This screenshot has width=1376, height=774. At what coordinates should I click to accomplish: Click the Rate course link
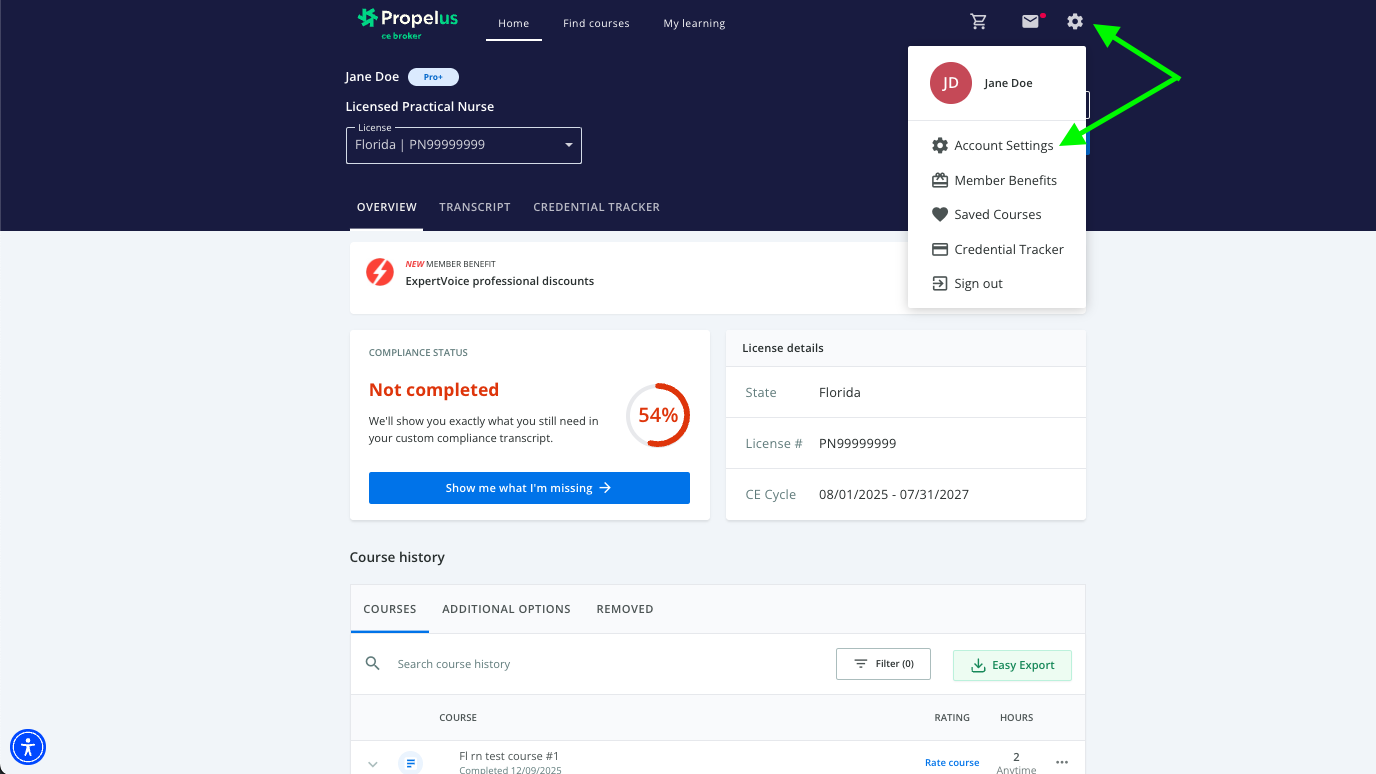(952, 763)
